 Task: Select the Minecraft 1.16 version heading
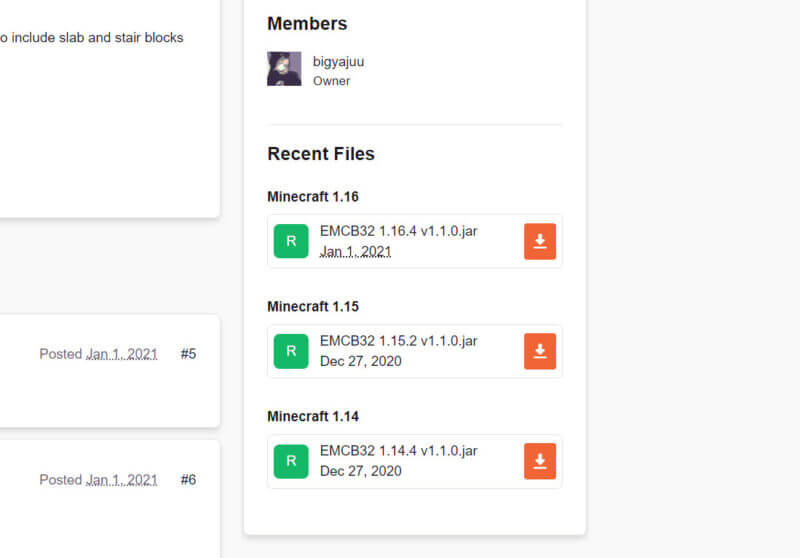click(313, 197)
